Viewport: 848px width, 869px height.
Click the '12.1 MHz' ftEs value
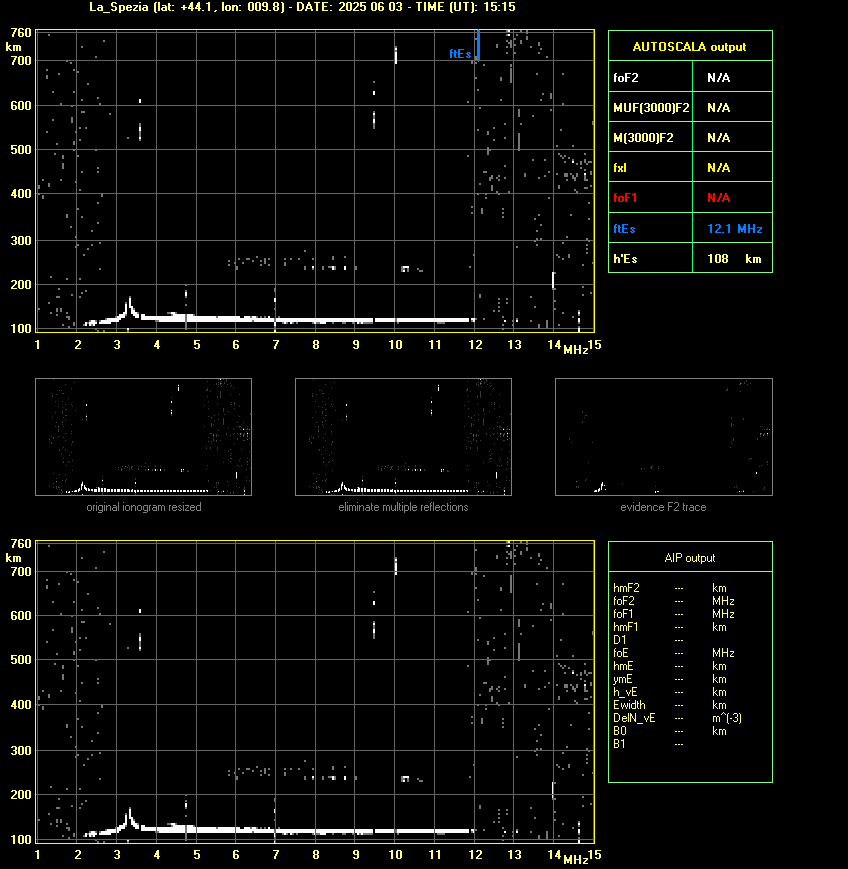(735, 228)
